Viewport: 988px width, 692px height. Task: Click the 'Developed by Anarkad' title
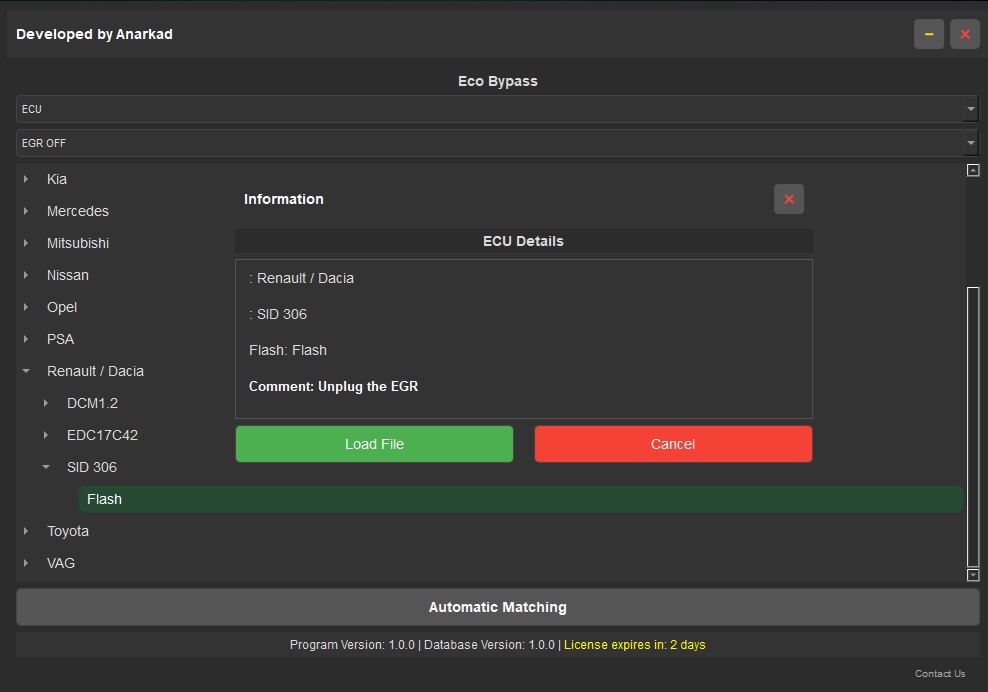(95, 34)
